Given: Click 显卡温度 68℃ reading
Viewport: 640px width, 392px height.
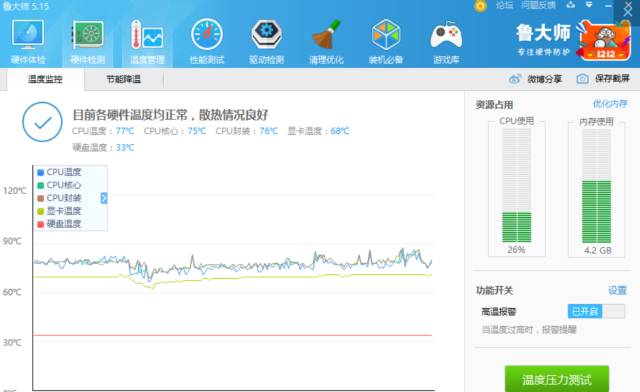Looking at the screenshot, I should (318, 131).
